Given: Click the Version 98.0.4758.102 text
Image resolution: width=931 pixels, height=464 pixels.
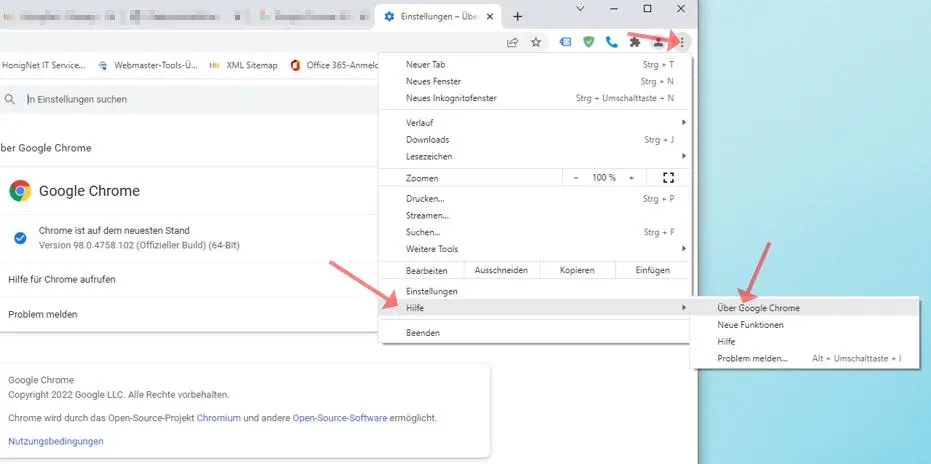Looking at the screenshot, I should point(139,245).
